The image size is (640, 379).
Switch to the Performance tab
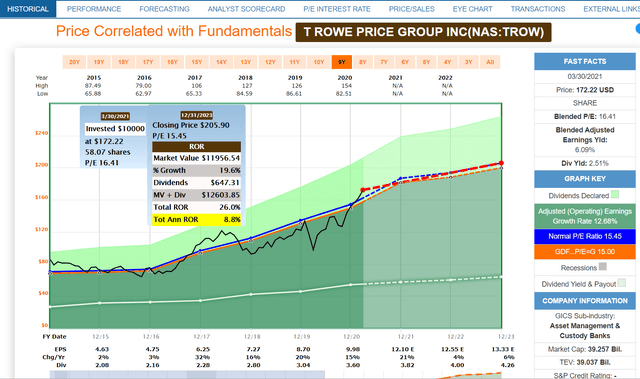(x=94, y=9)
